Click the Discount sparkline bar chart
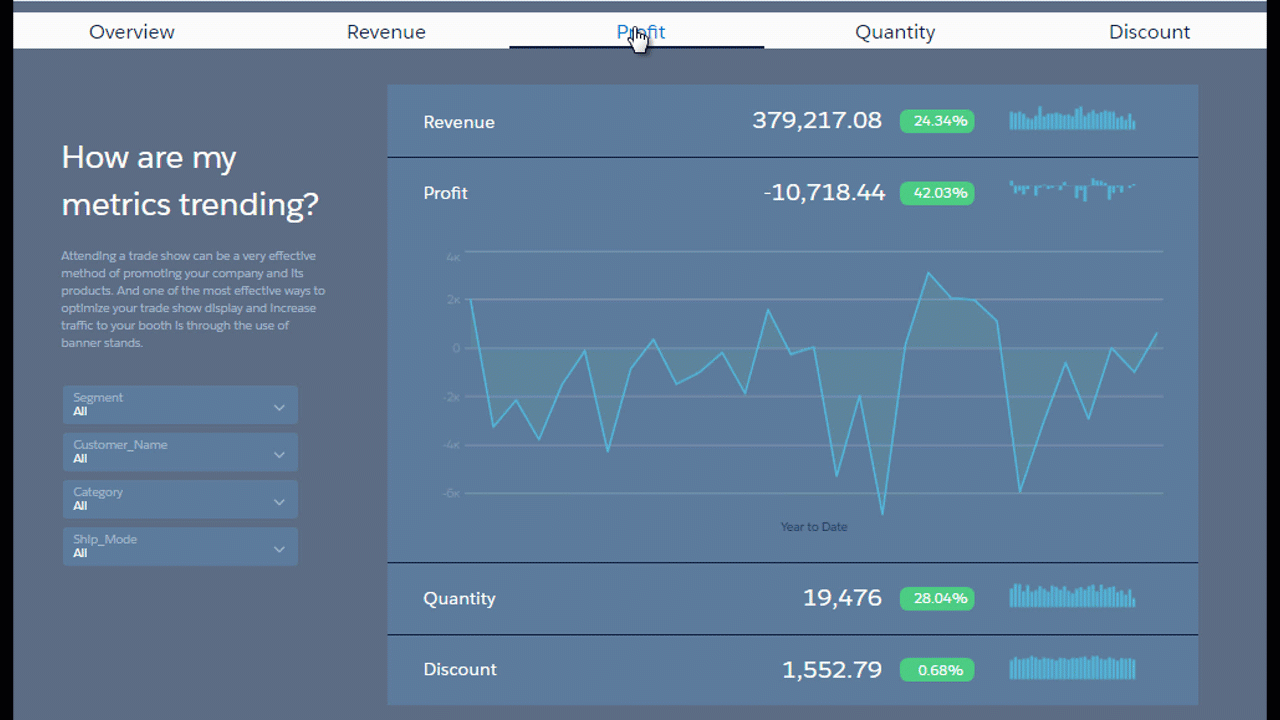 pyautogui.click(x=1072, y=668)
